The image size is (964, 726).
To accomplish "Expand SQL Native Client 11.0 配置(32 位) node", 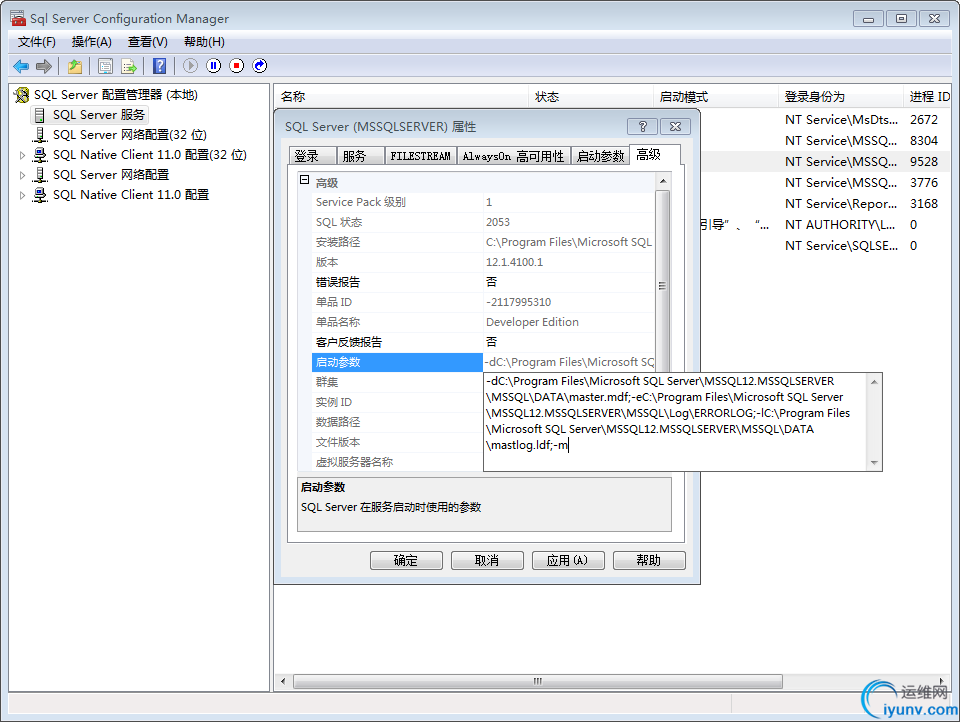I will (x=22, y=156).
